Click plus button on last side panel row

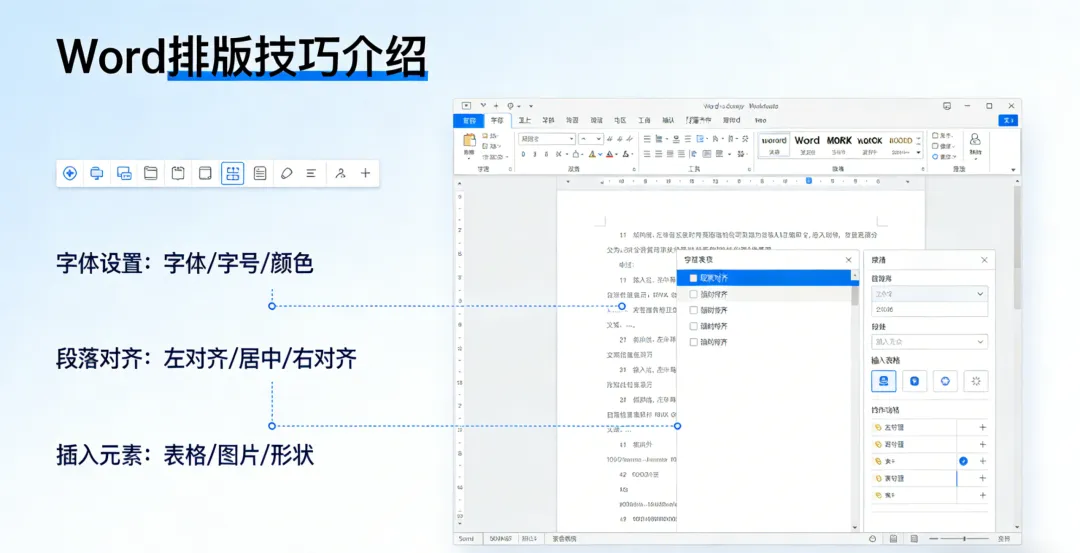983,495
